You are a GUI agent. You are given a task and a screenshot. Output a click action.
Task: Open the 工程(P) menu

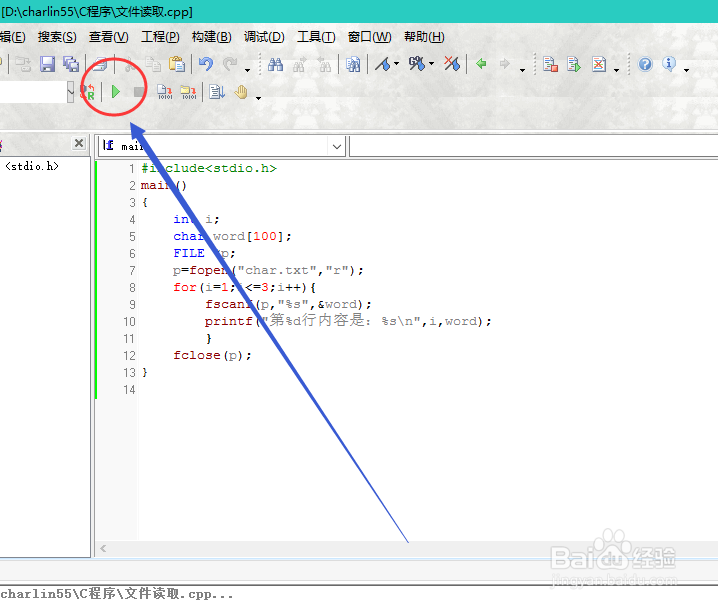tap(160, 37)
